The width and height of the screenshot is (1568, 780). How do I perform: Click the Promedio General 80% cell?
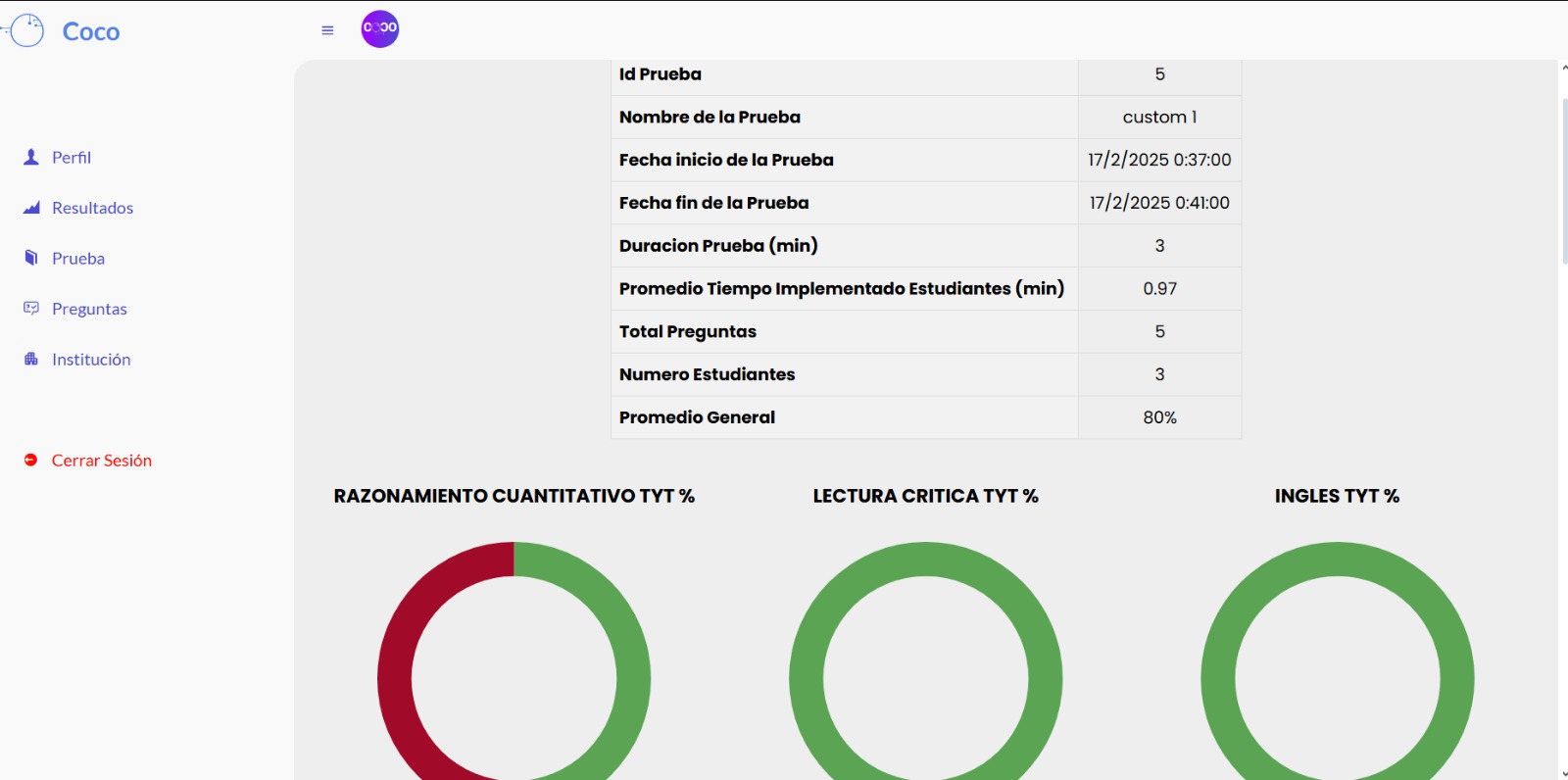pos(1159,417)
